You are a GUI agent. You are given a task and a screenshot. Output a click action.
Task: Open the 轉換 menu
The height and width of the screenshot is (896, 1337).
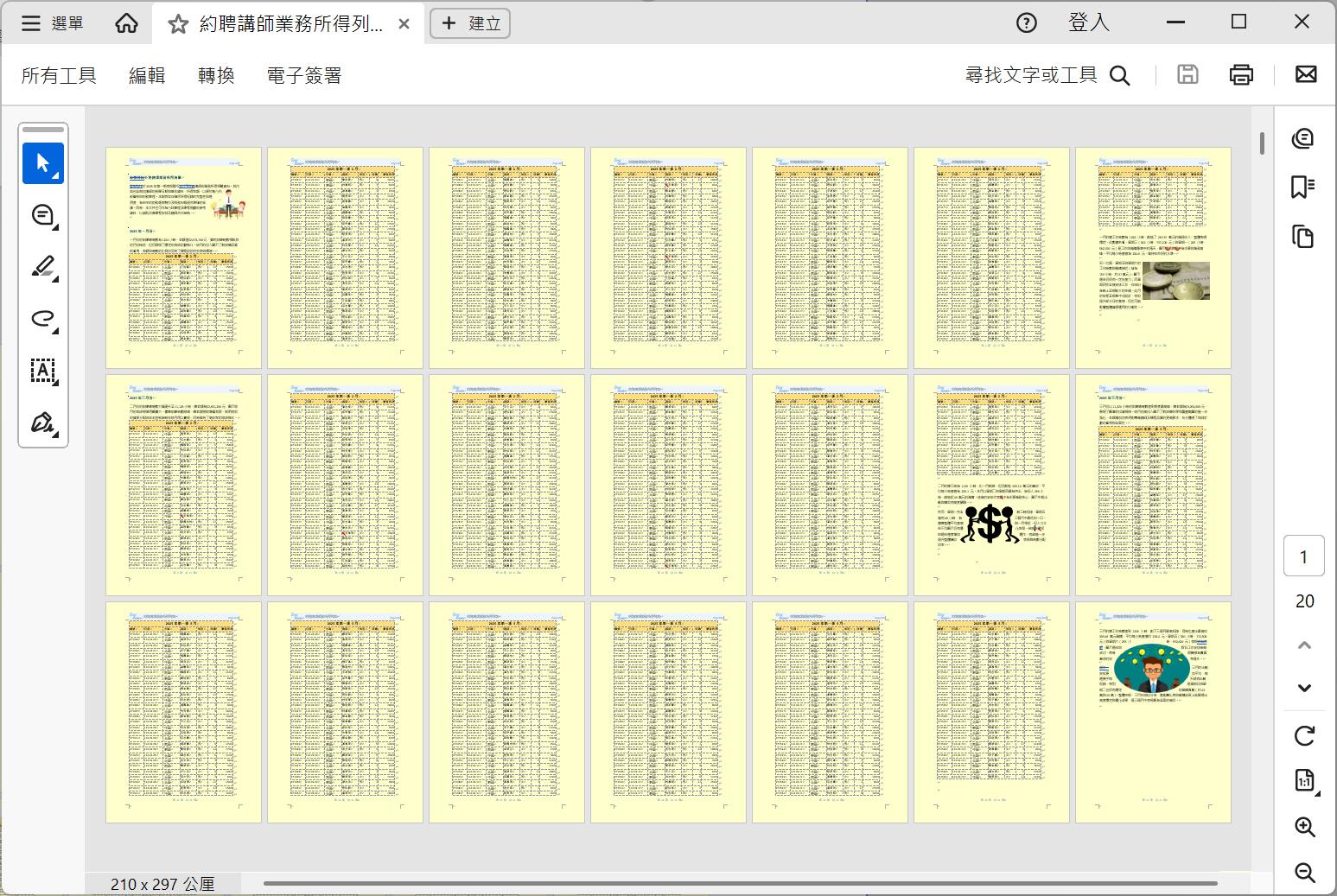(x=216, y=76)
